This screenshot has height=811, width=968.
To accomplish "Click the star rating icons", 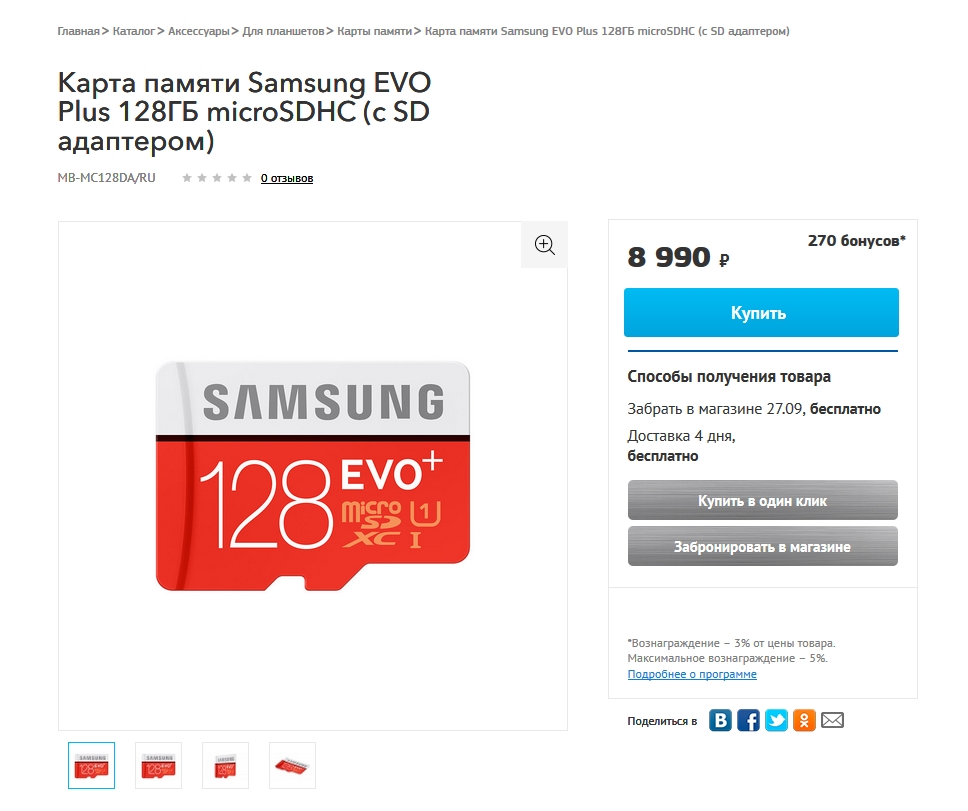I will [x=217, y=178].
